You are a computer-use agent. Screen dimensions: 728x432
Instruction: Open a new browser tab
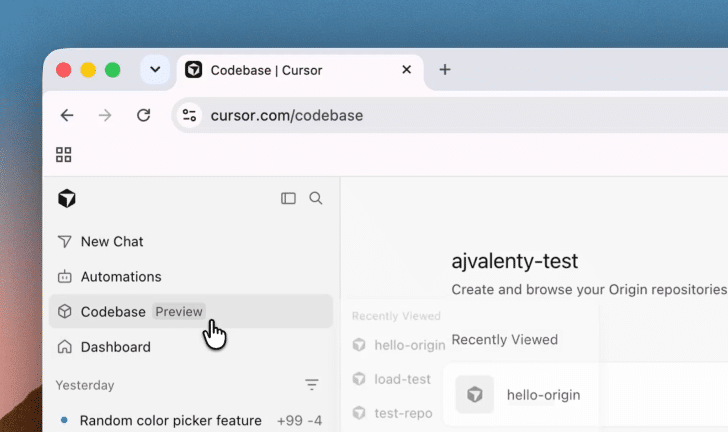click(445, 70)
